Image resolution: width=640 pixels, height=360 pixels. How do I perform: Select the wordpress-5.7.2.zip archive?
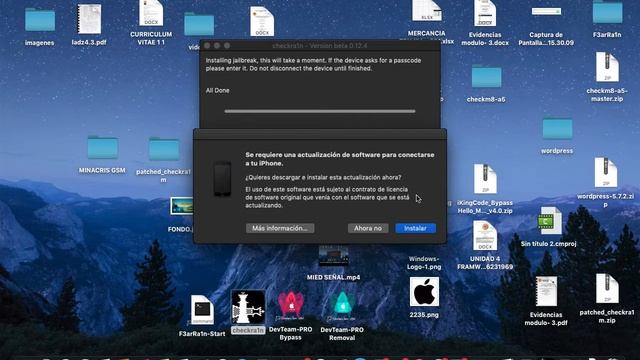tap(606, 173)
